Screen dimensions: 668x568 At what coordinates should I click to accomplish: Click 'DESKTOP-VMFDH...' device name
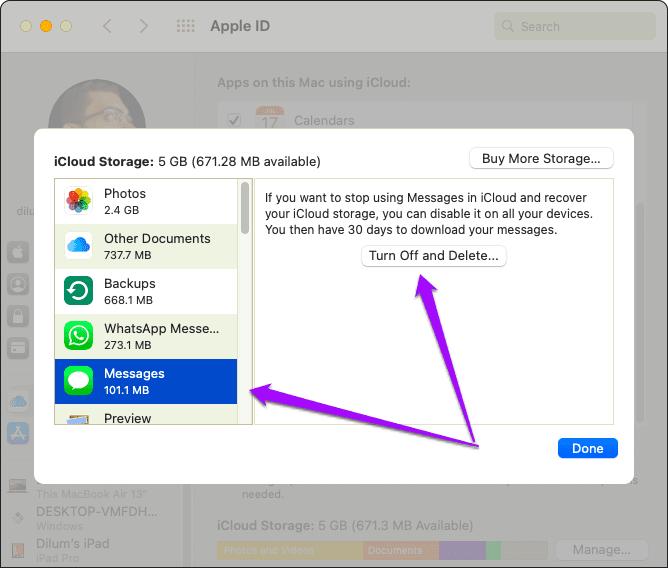click(97, 511)
